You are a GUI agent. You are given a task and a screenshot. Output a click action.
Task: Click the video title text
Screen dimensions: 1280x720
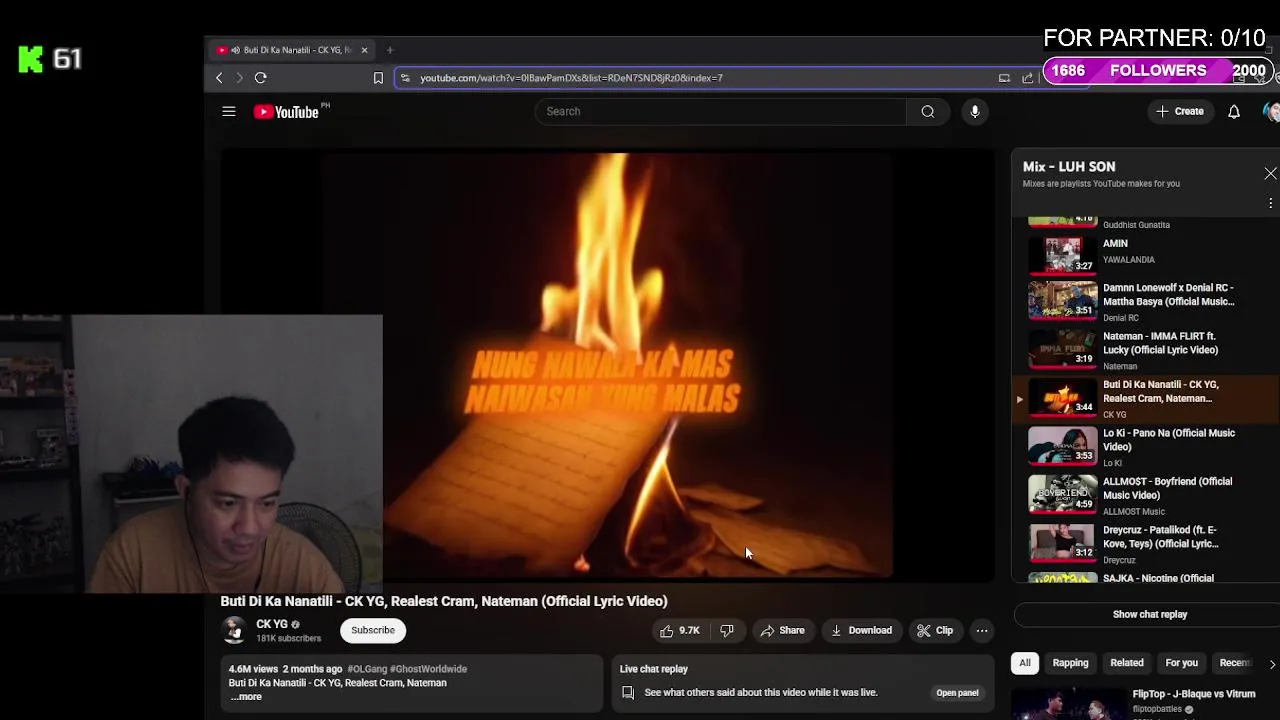pyautogui.click(x=444, y=601)
